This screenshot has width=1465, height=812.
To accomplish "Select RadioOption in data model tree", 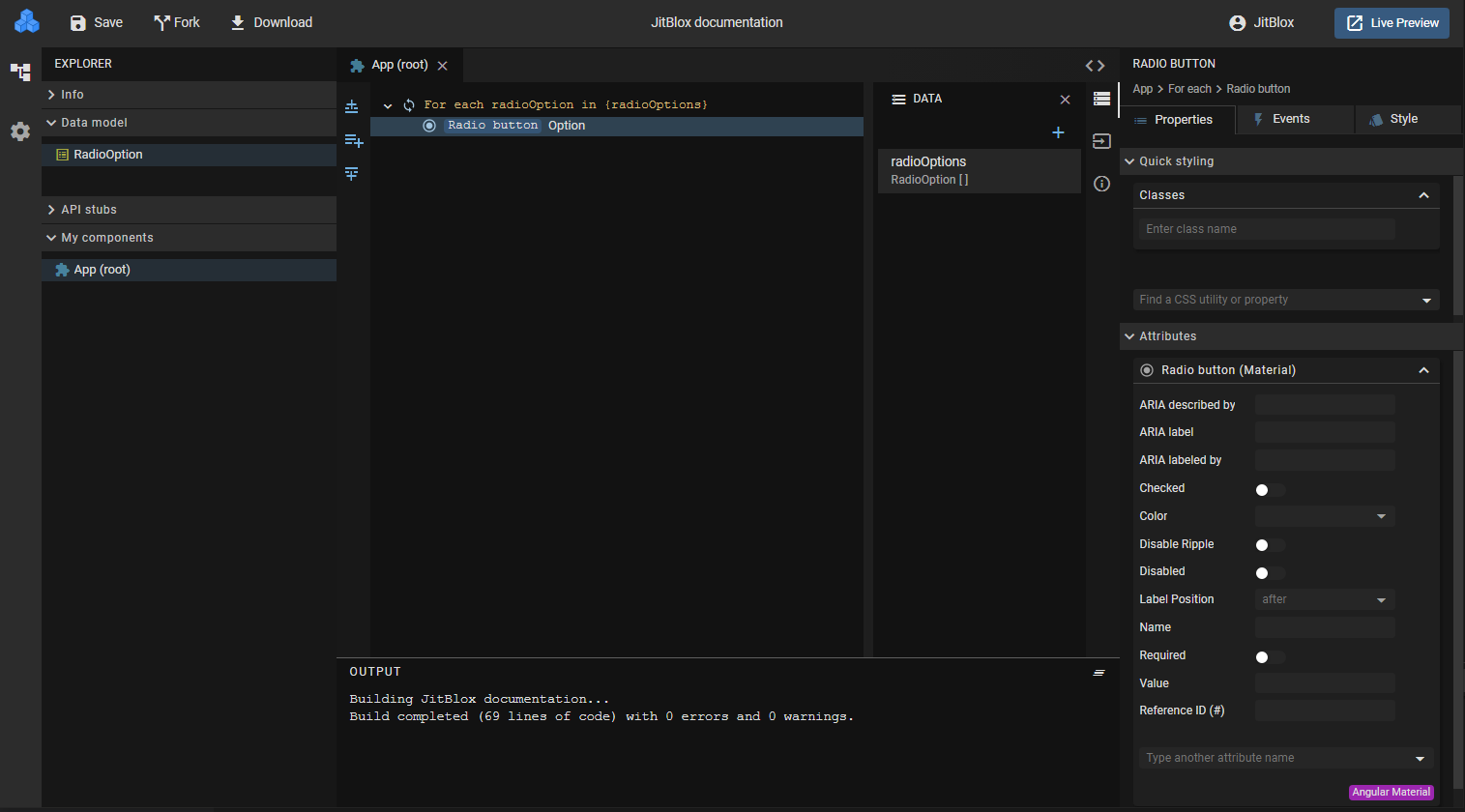I will [x=189, y=155].
